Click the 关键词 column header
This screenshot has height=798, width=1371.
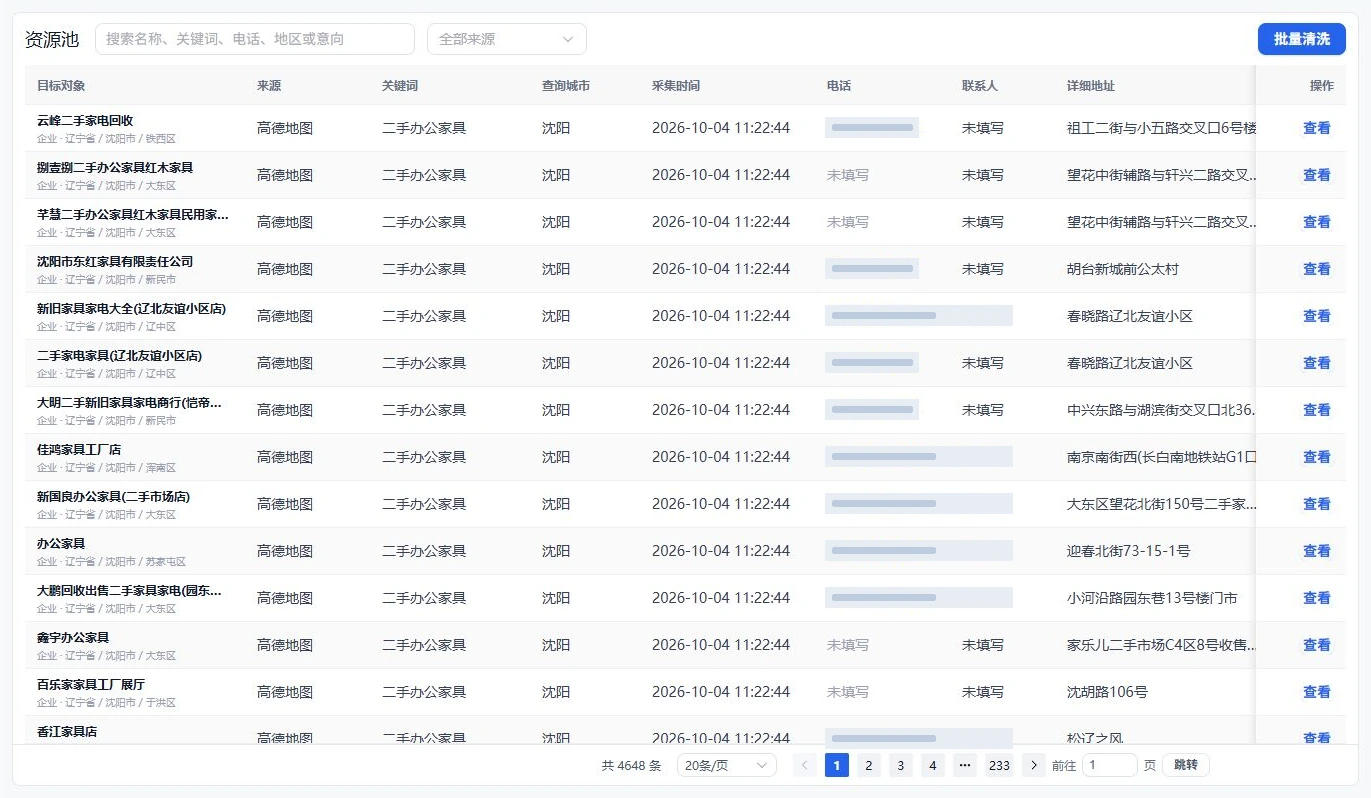coord(400,86)
